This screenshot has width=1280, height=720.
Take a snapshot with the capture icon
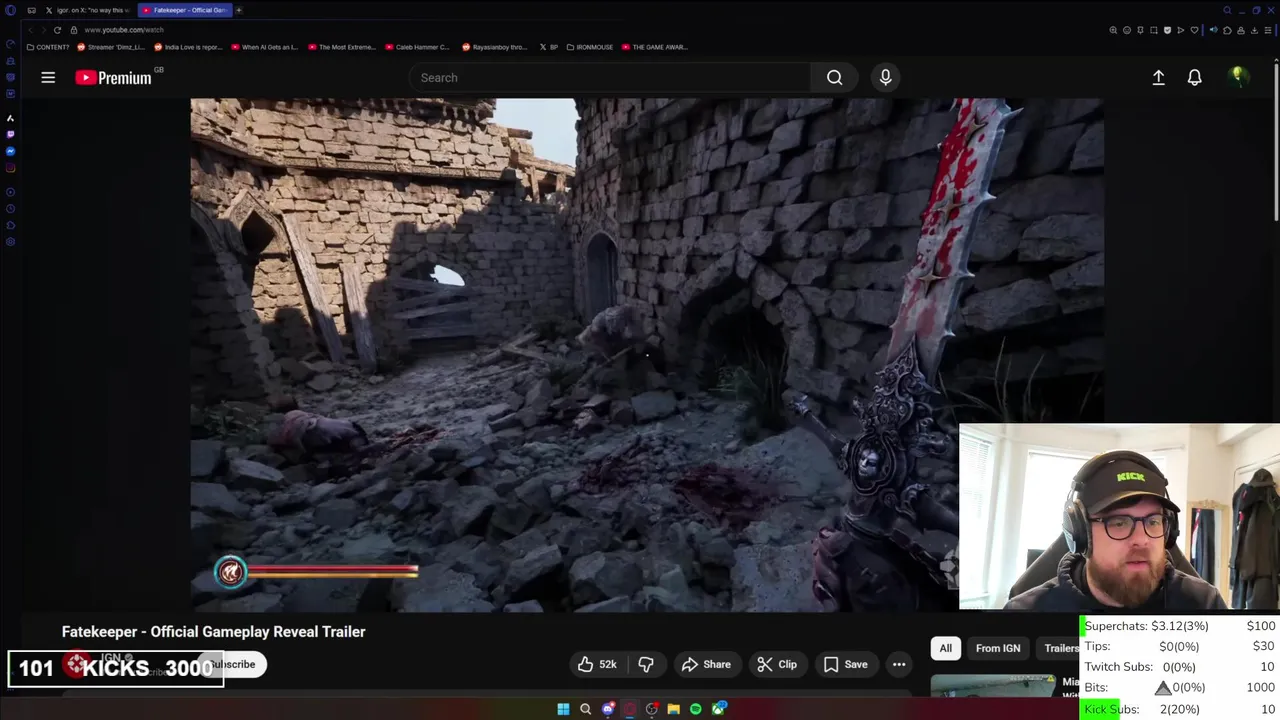pos(1154,30)
